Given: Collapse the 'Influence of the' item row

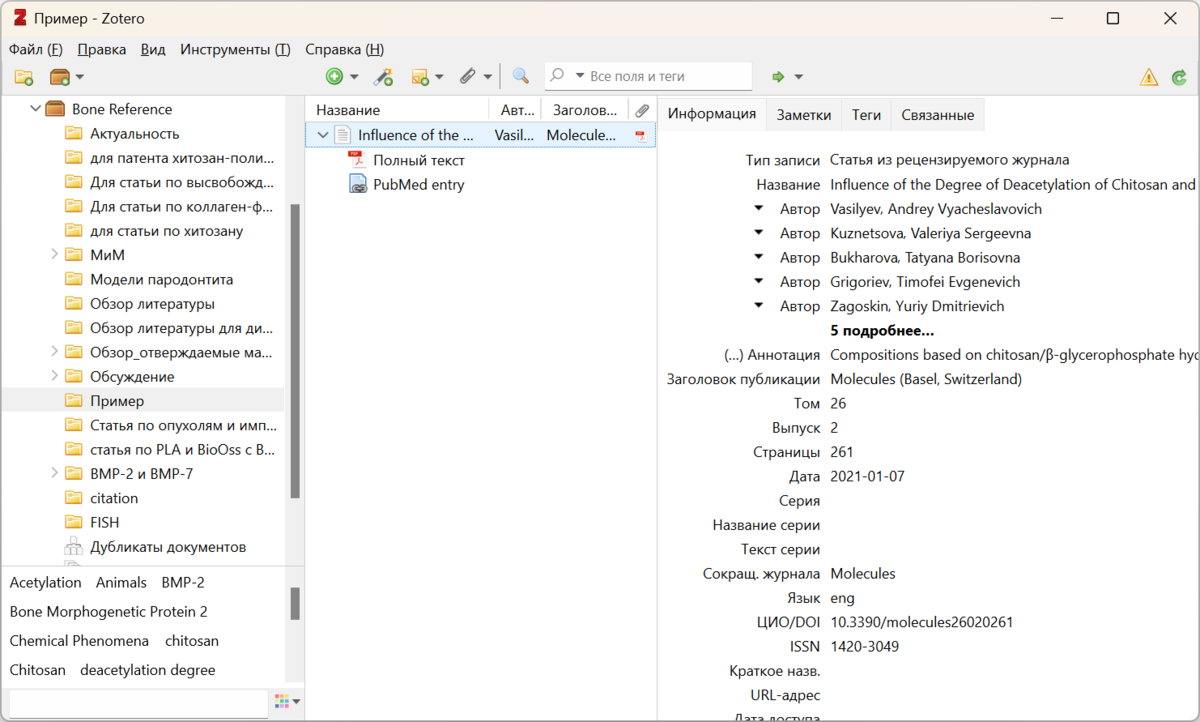Looking at the screenshot, I should point(322,135).
